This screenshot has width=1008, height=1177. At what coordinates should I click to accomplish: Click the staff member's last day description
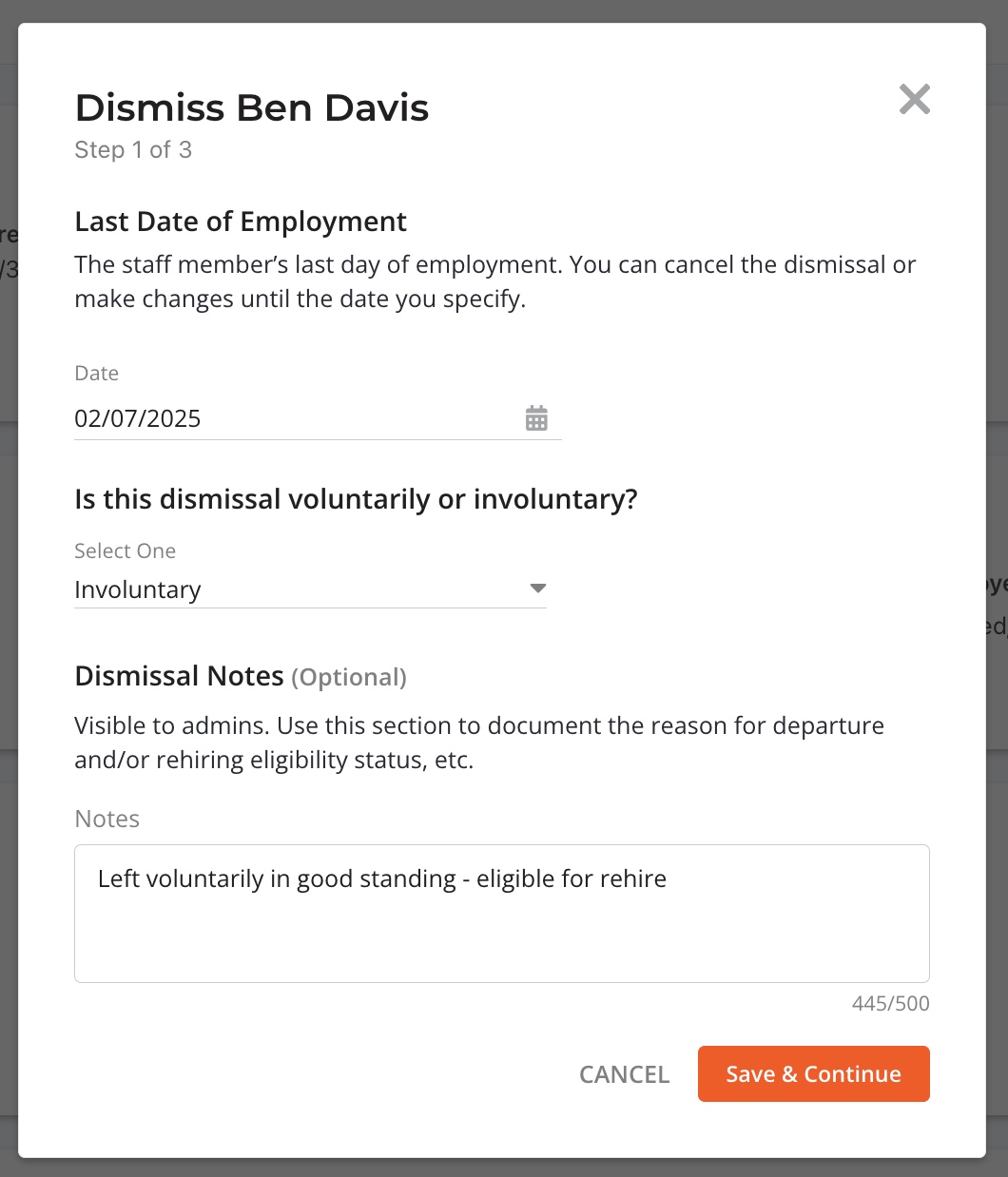click(x=495, y=281)
